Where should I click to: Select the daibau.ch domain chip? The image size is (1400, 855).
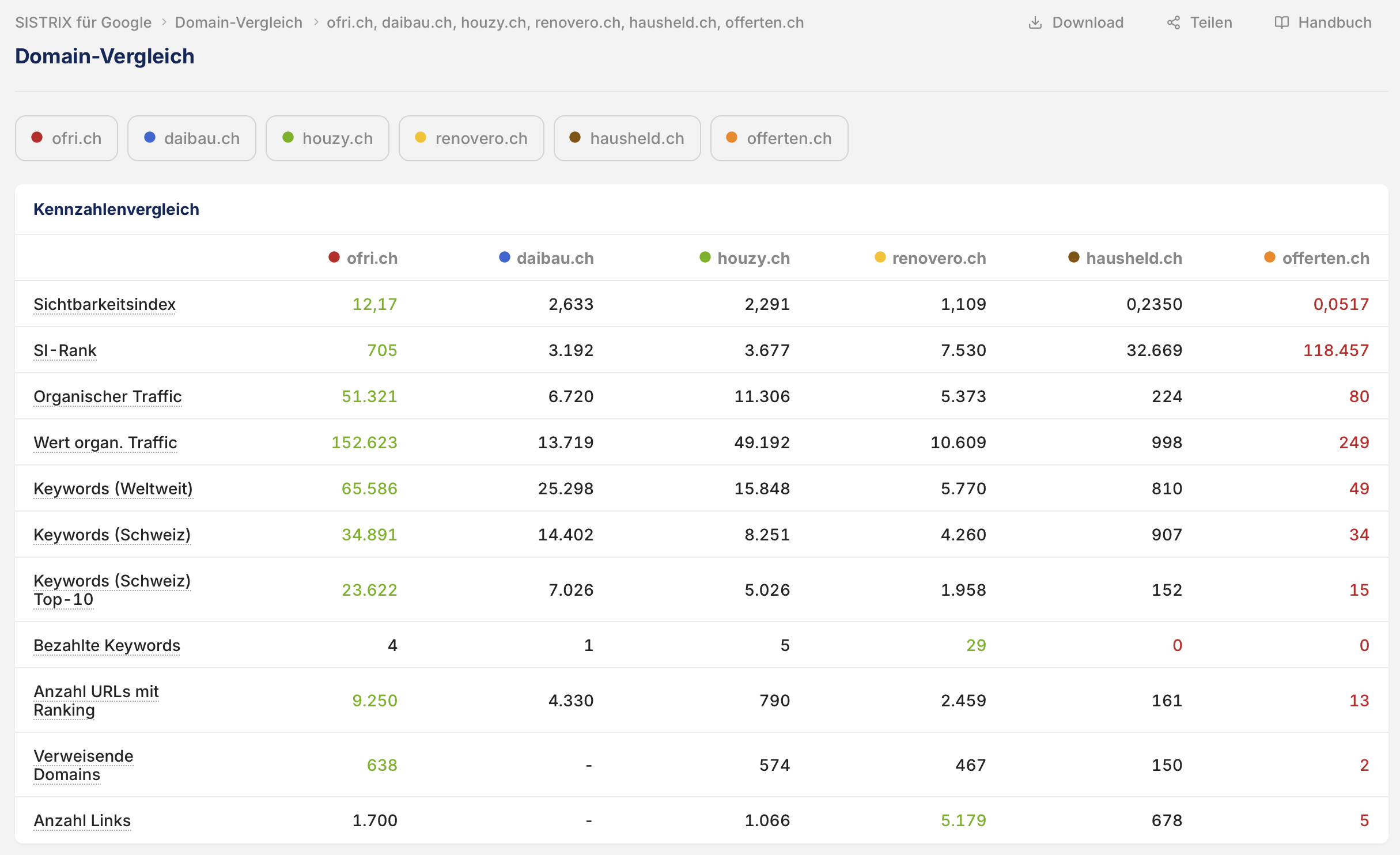pyautogui.click(x=191, y=138)
